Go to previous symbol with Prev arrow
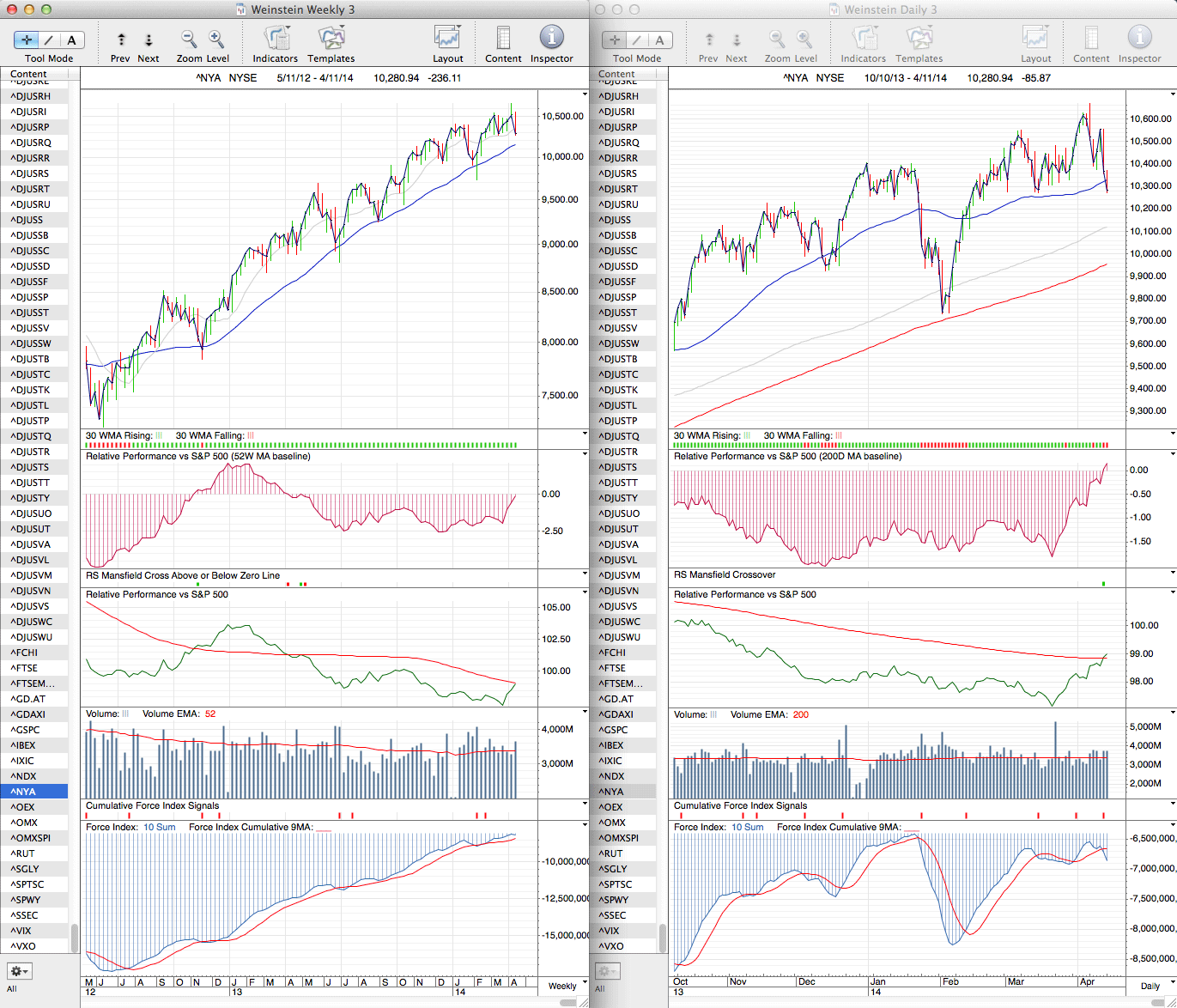This screenshot has width=1177, height=1008. [121, 39]
